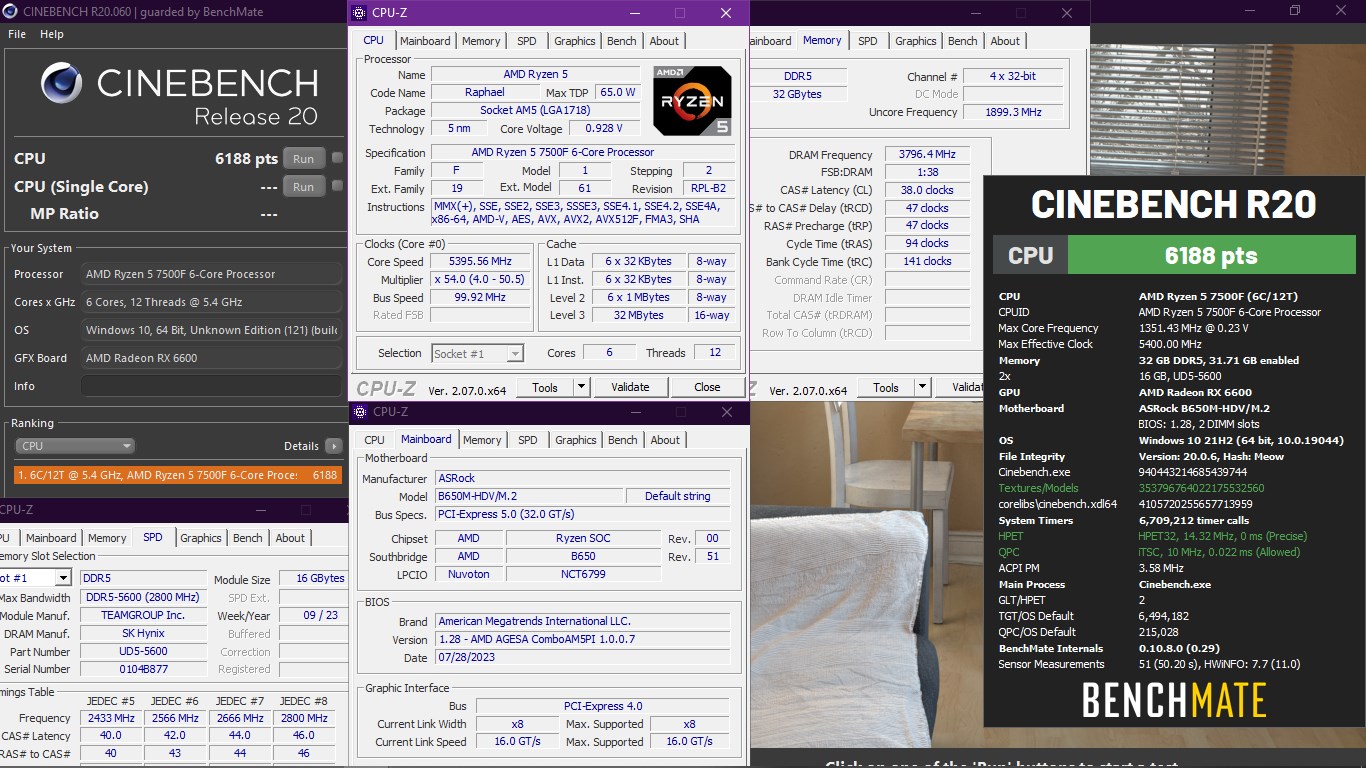Image resolution: width=1366 pixels, height=768 pixels.
Task: Switch to Mainboard tab in the Processor CPU-Z window
Action: pos(425,41)
